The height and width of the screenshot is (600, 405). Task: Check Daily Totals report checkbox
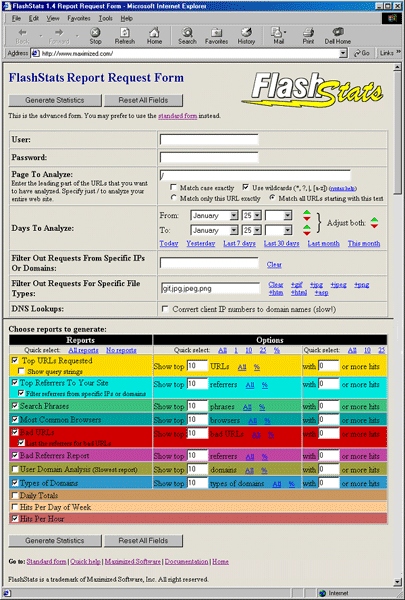point(15,496)
